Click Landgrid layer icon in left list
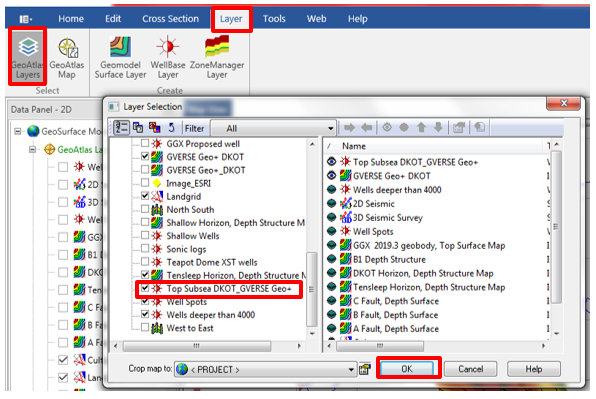 157,196
